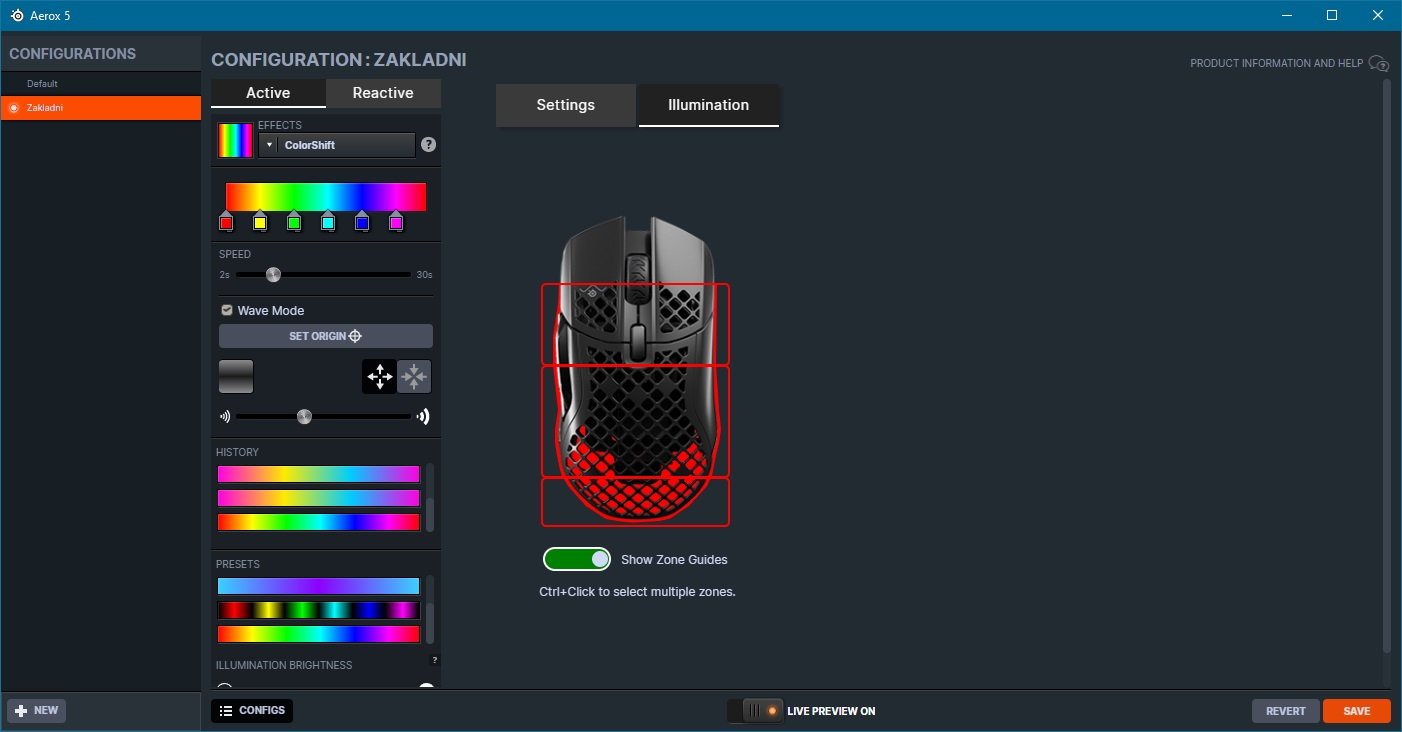
Task: Click the SET ORIGIN button
Action: 326,336
